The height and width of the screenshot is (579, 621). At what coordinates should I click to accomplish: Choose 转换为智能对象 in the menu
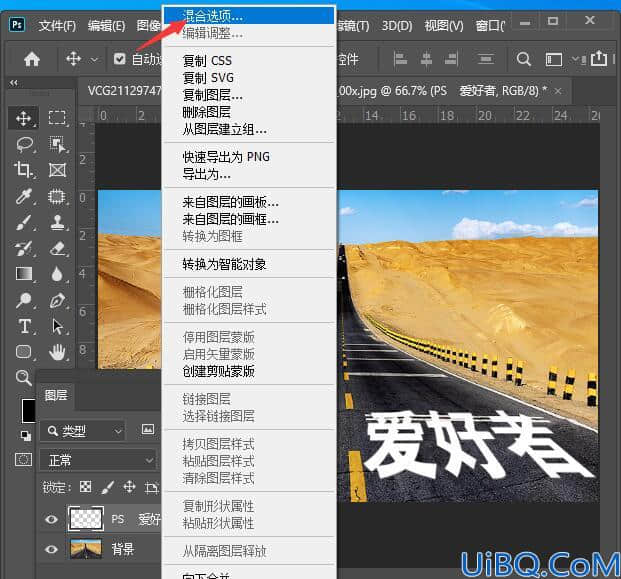click(249, 264)
